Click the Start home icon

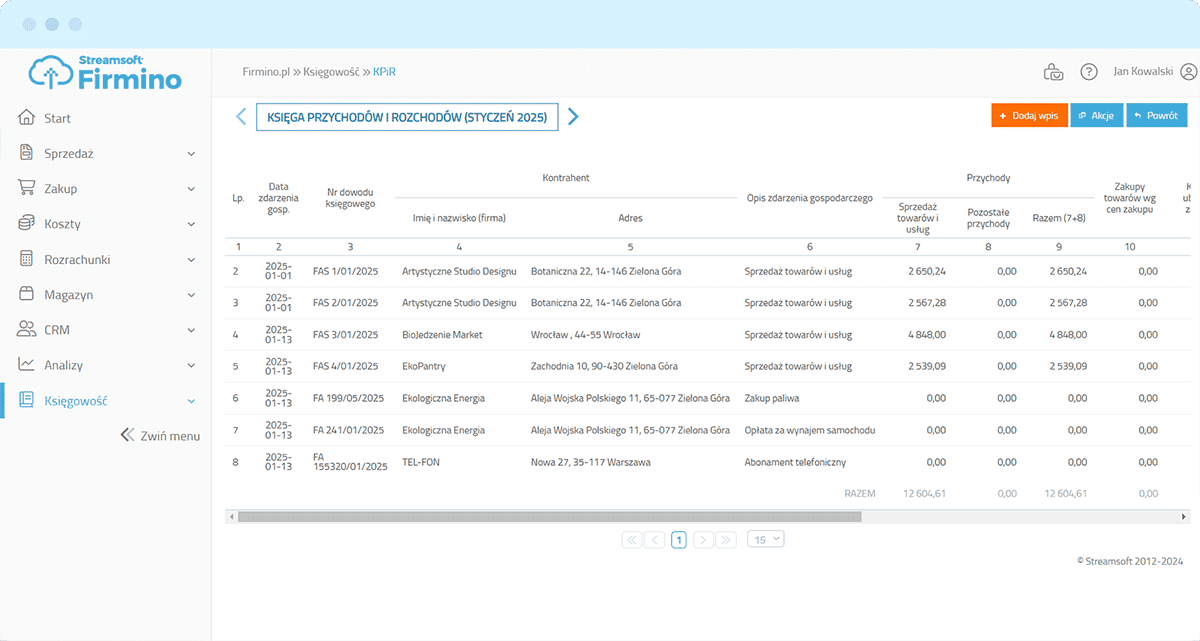(27, 118)
